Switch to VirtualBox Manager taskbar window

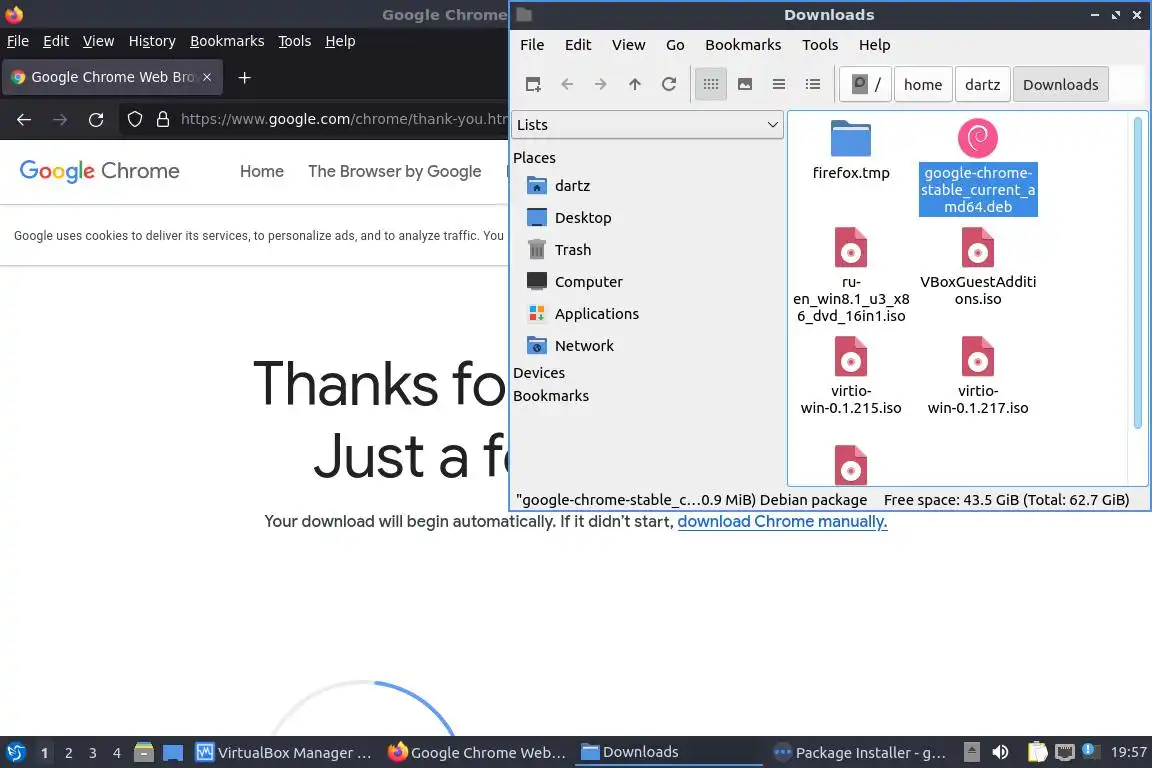coord(285,753)
